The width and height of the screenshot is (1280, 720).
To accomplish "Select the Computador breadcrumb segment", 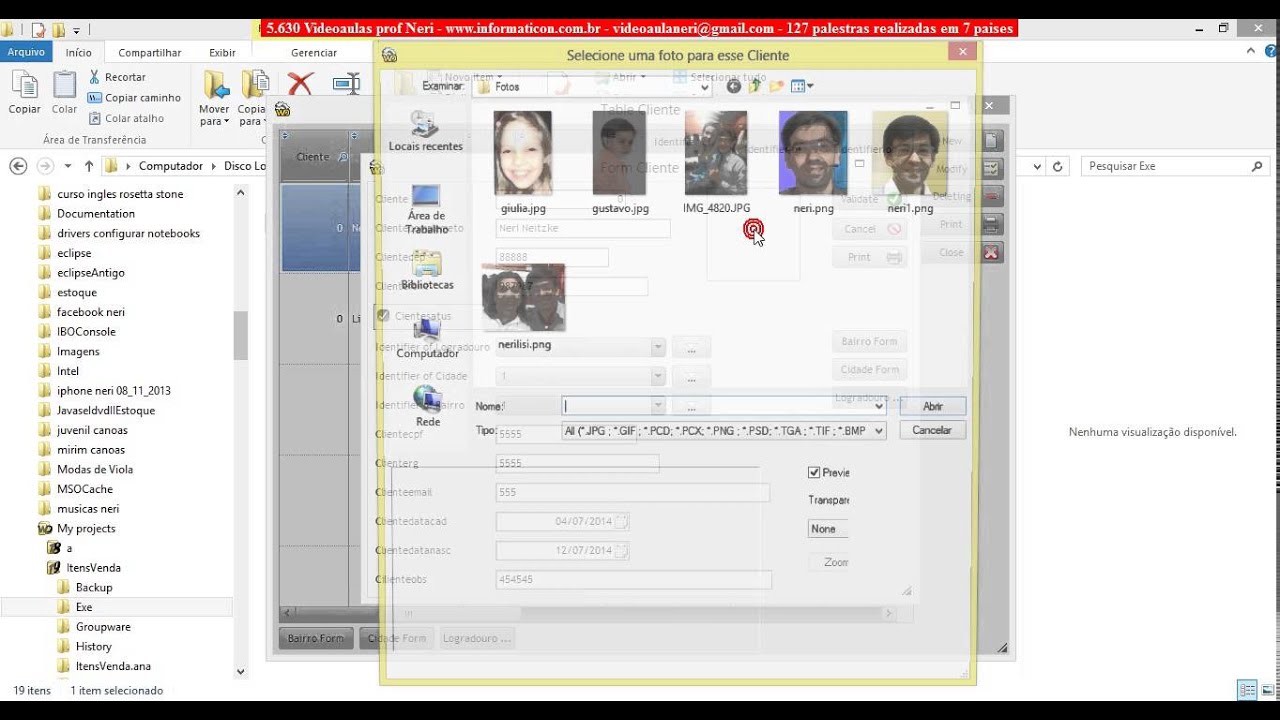I will tap(171, 166).
